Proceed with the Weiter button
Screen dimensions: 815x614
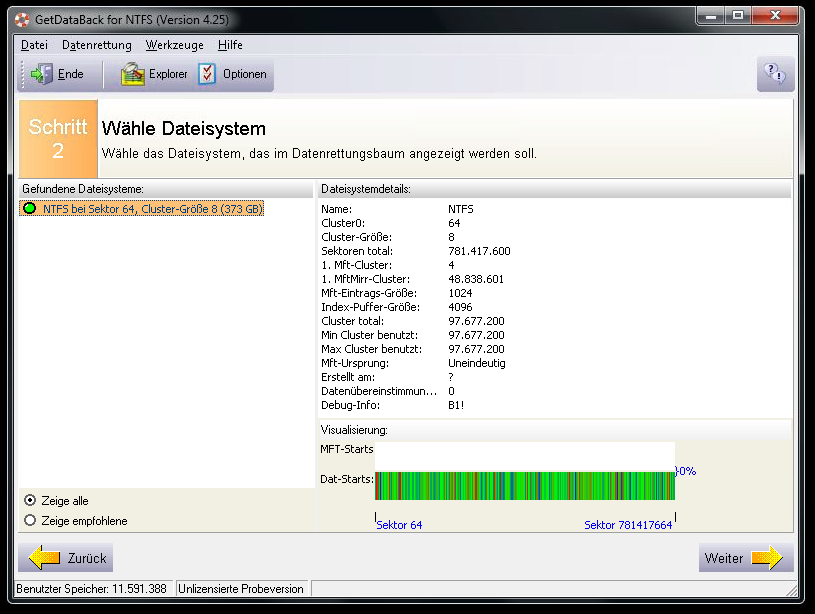(x=746, y=558)
